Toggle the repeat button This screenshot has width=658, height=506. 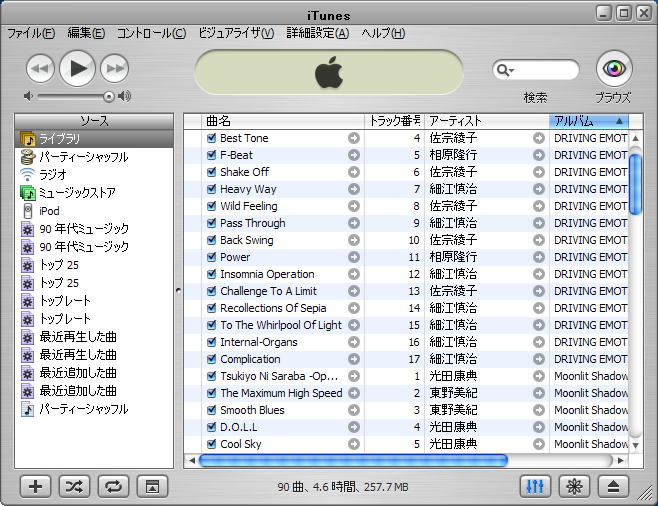pos(113,487)
